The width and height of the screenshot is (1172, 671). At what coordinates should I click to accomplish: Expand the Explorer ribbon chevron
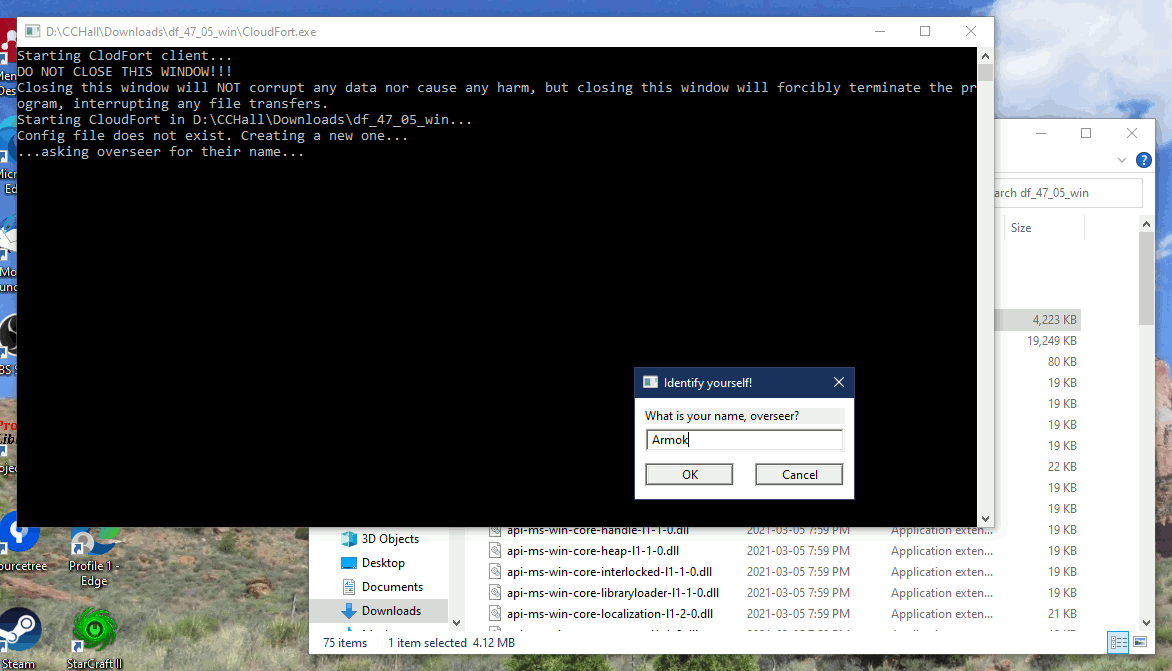pyautogui.click(x=1122, y=160)
